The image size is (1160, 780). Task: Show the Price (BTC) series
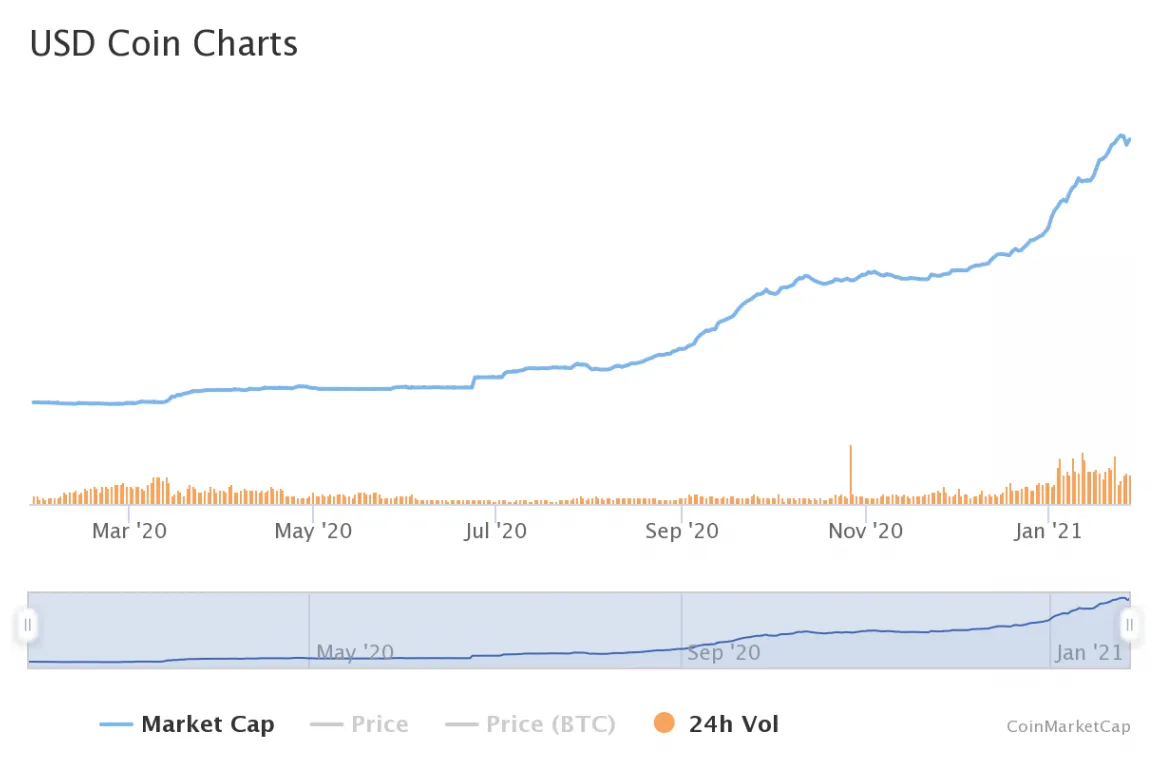pyautogui.click(x=550, y=723)
